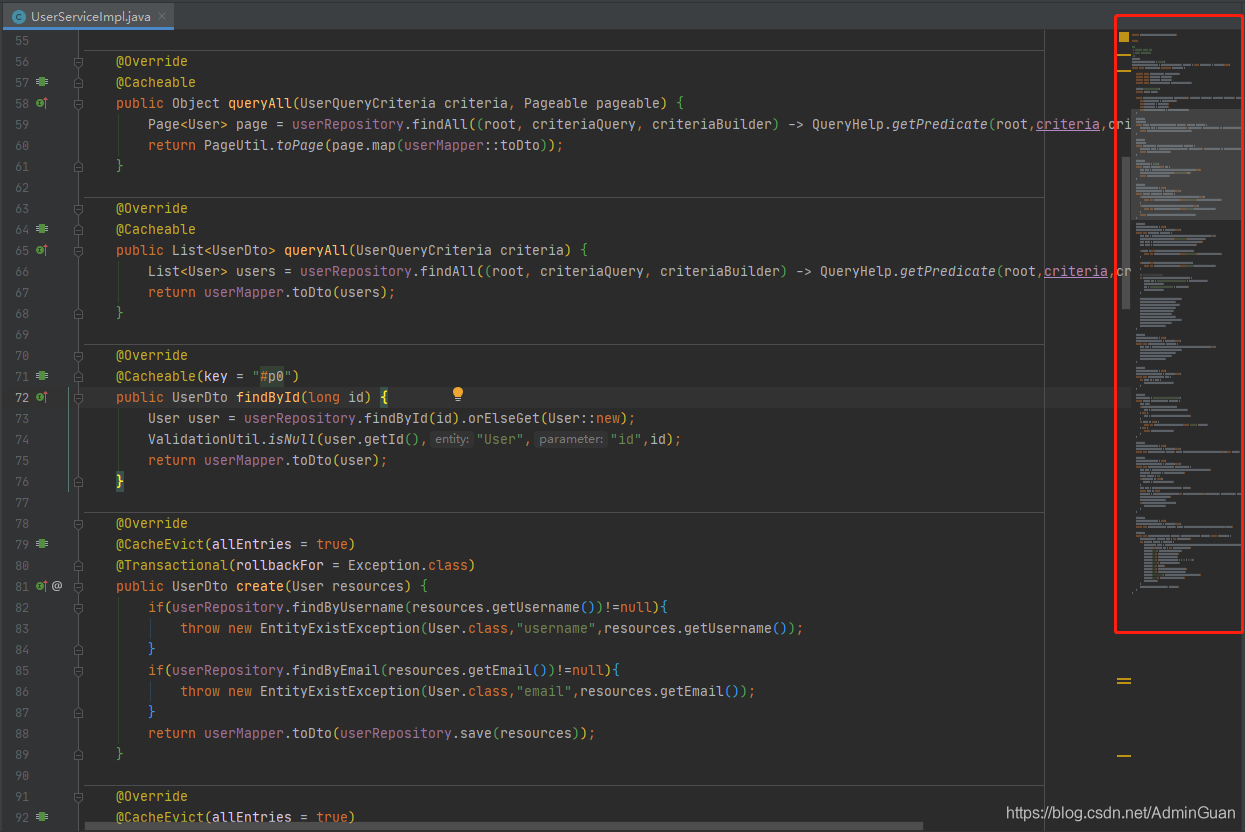Viewport: 1245px width, 832px height.
Task: Click the underlined criteria argument on line 58
Action: (1068, 124)
